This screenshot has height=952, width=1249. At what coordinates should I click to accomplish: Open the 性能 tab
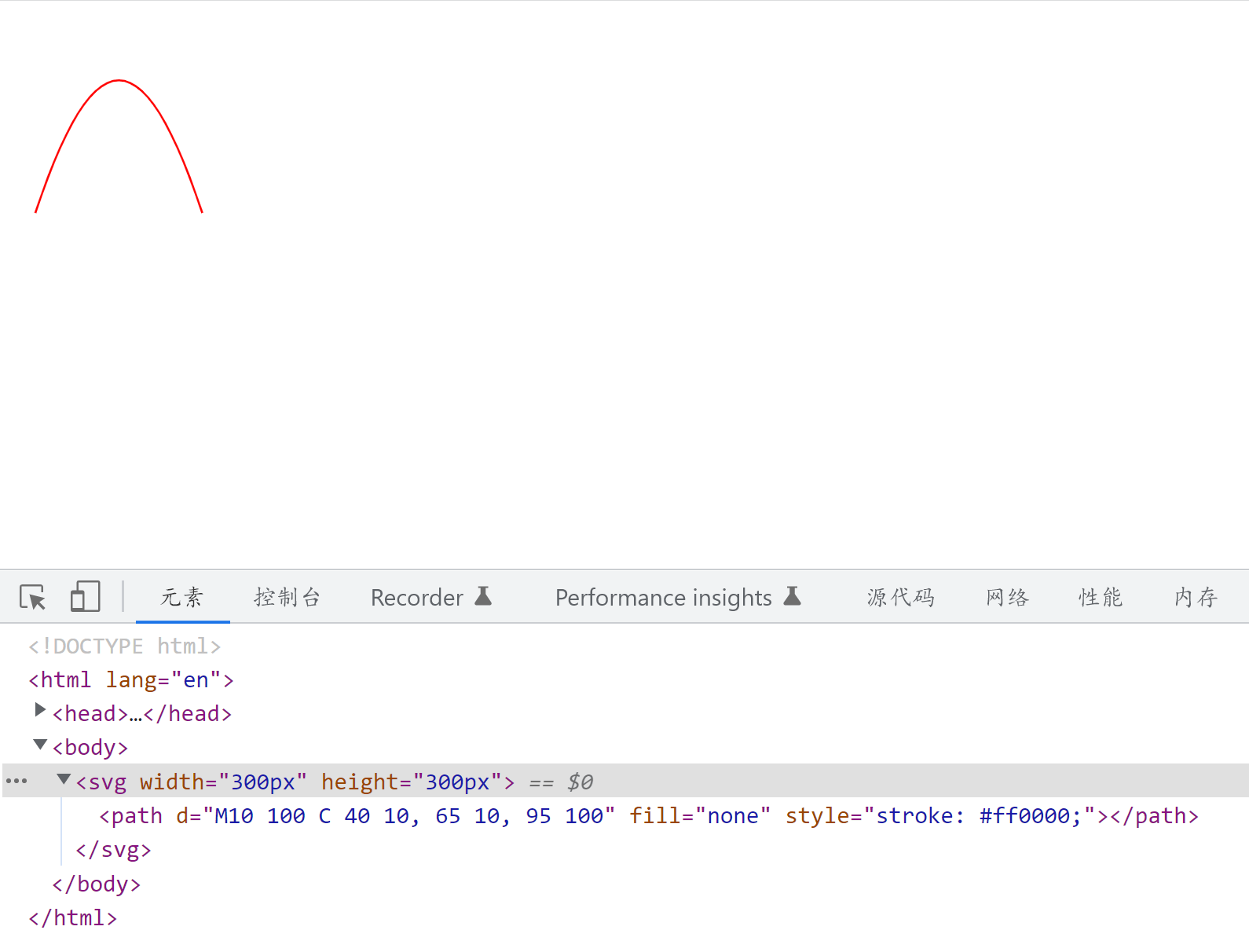(x=1101, y=597)
